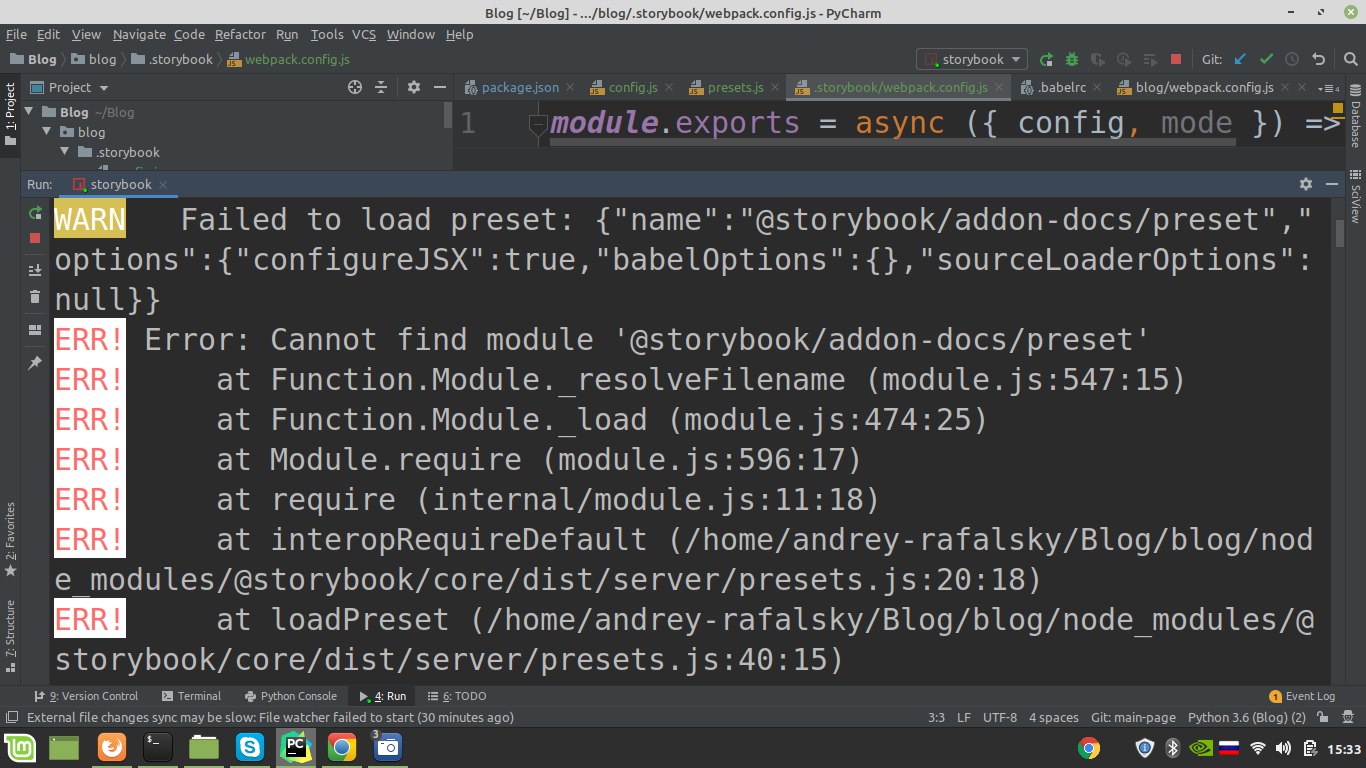Open Run panel settings gear
The height and width of the screenshot is (768, 1366).
[1305, 184]
